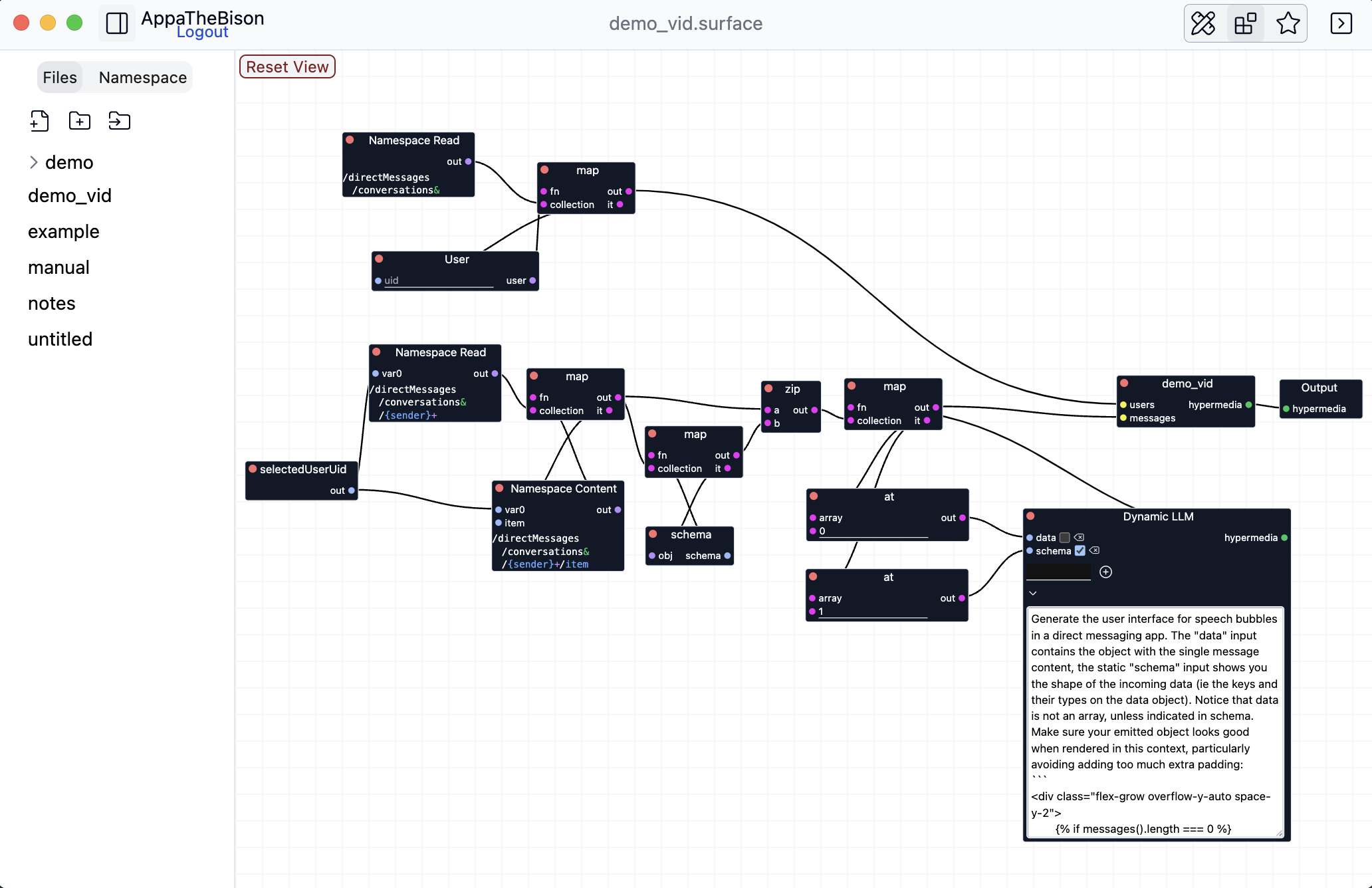Remove the schema input on Dynamic LLM
The image size is (1372, 888).
click(1094, 550)
